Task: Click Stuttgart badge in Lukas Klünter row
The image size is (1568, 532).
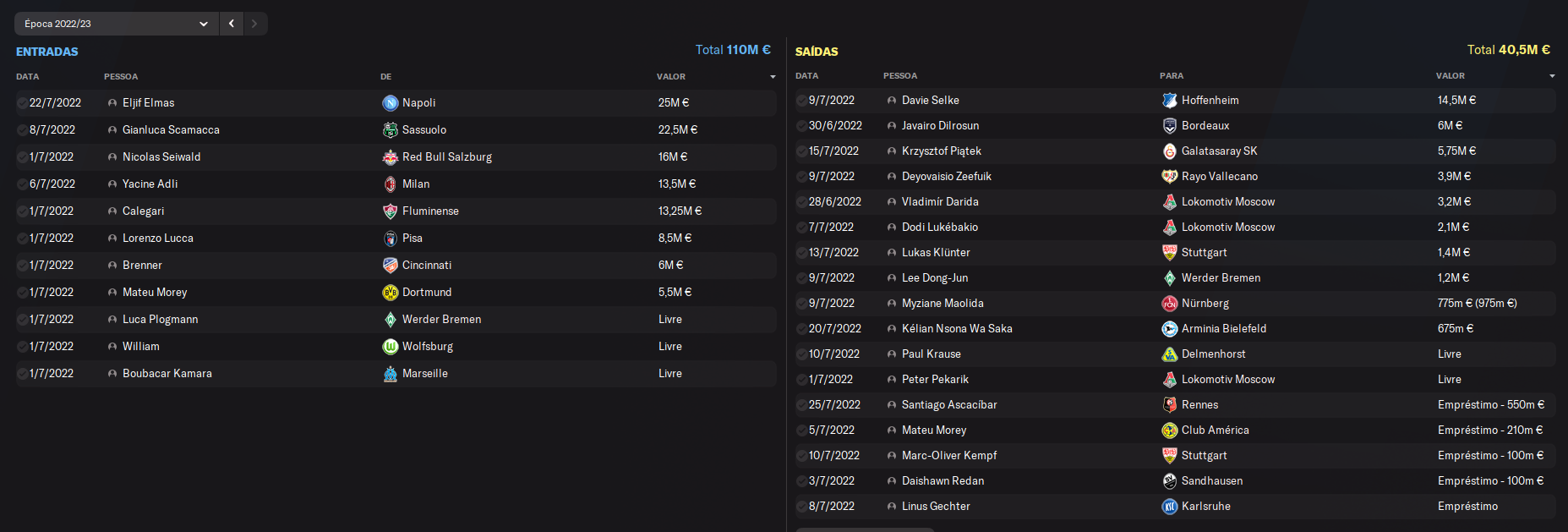Action: (x=1169, y=253)
